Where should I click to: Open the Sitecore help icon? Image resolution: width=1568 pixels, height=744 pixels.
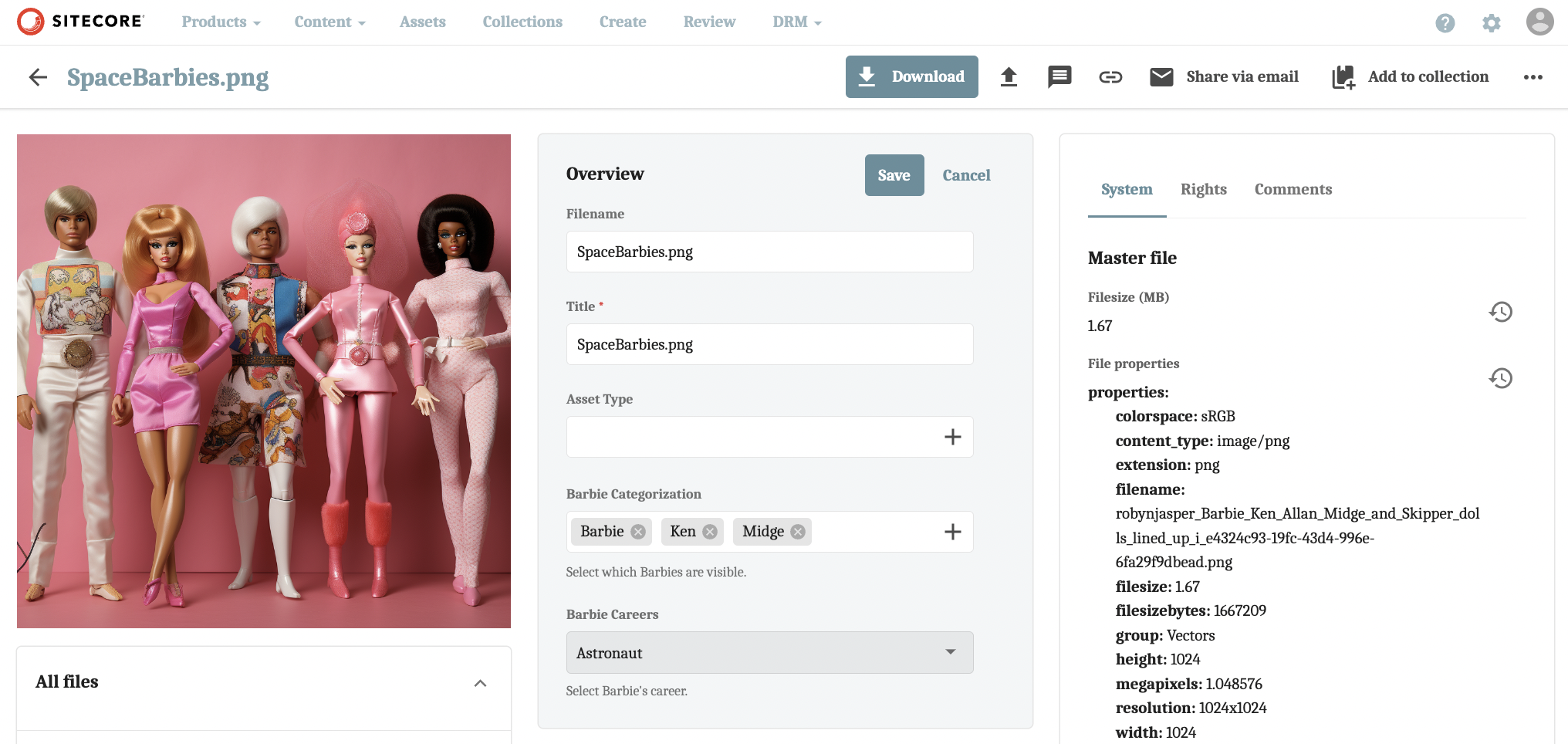coord(1445,22)
